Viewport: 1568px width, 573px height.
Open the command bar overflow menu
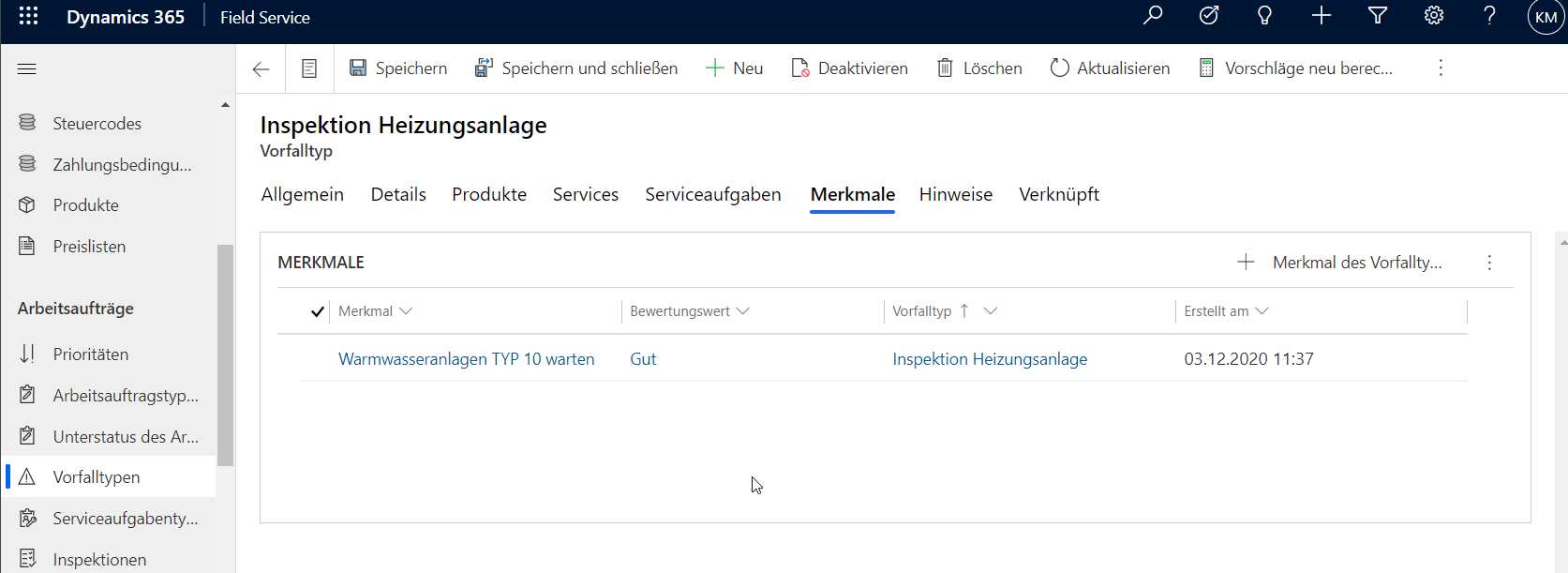coord(1441,68)
